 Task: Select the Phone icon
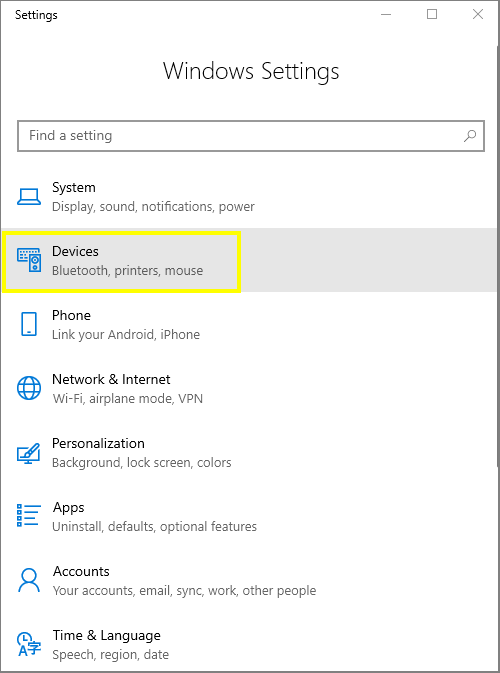point(29,324)
